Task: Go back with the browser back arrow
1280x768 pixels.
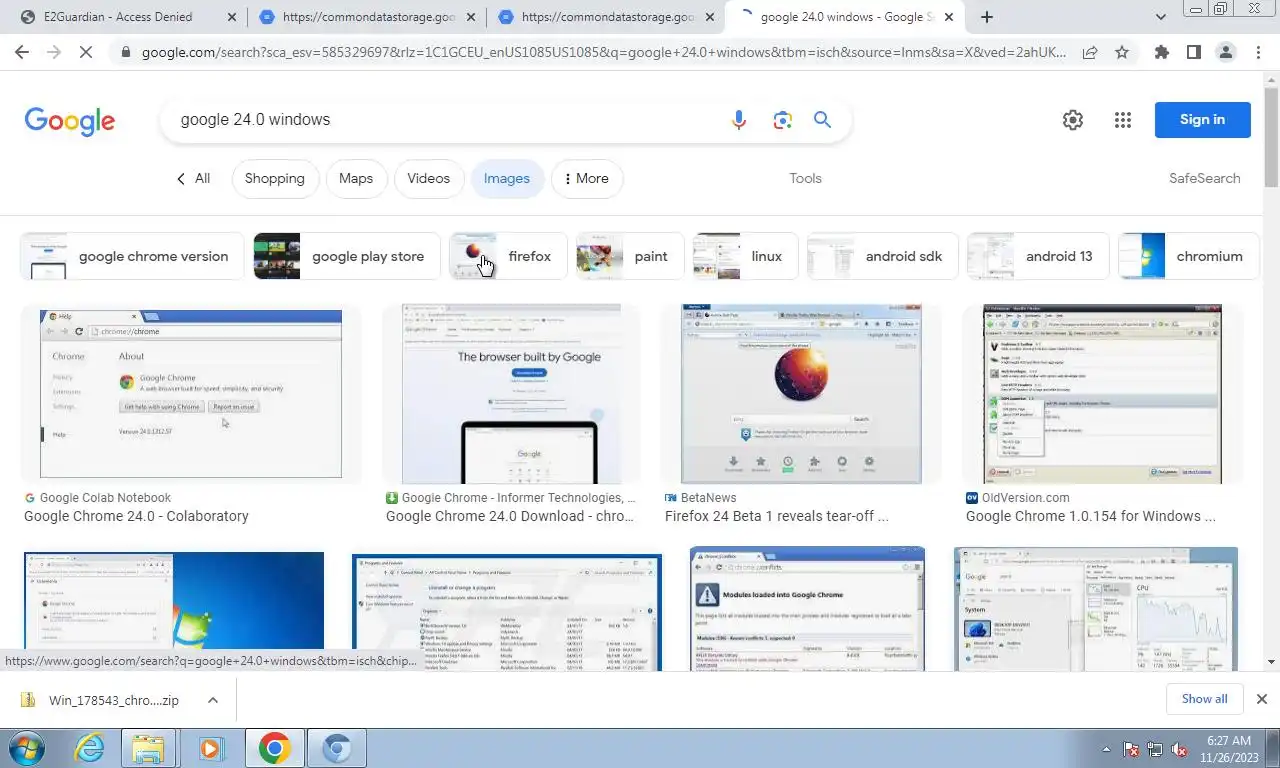Action: (x=22, y=52)
